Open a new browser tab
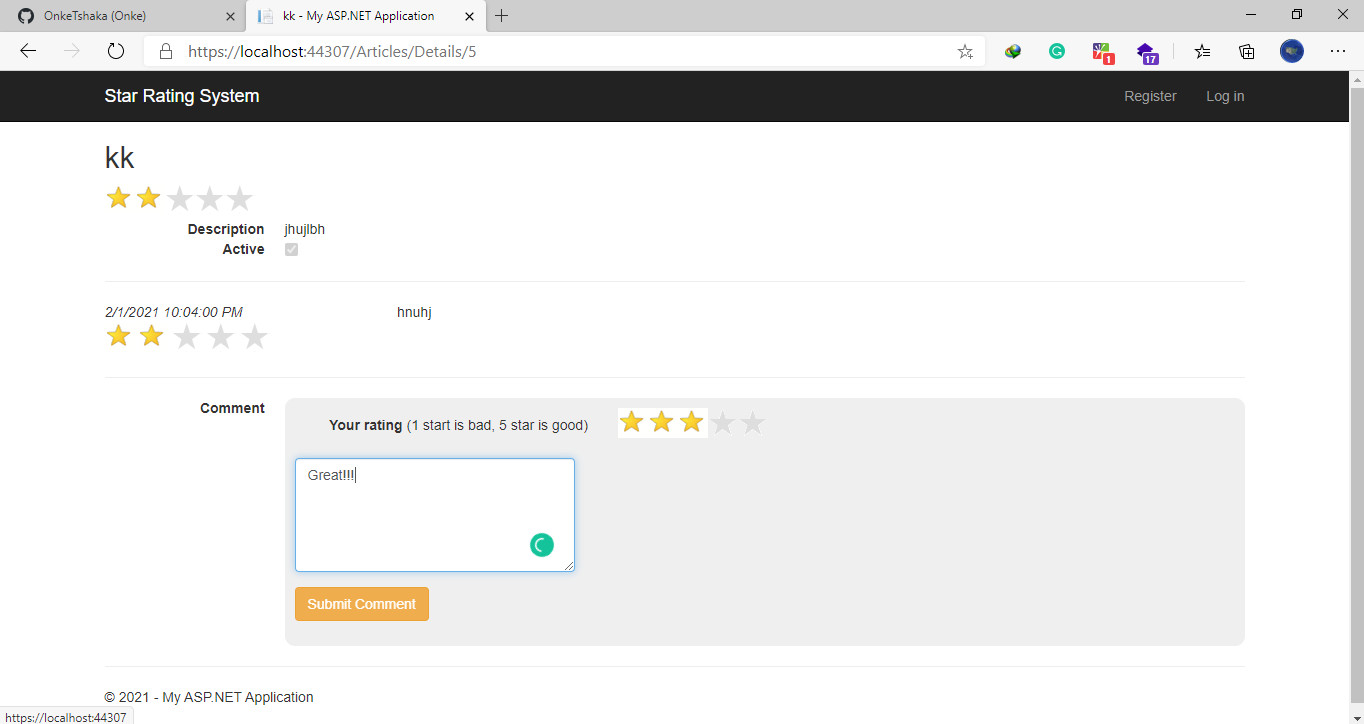The width and height of the screenshot is (1364, 724). [501, 15]
